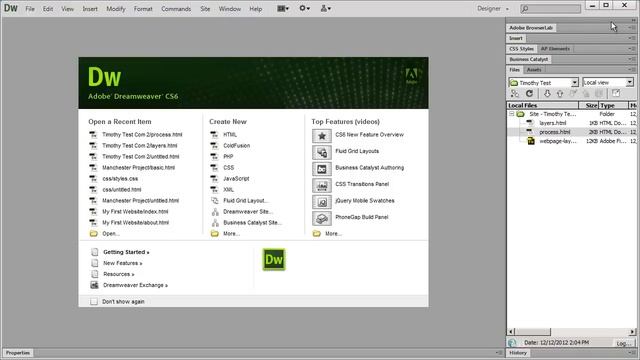Click the Get files down-arrow icon
This screenshot has height=360, width=640.
[x=547, y=94]
